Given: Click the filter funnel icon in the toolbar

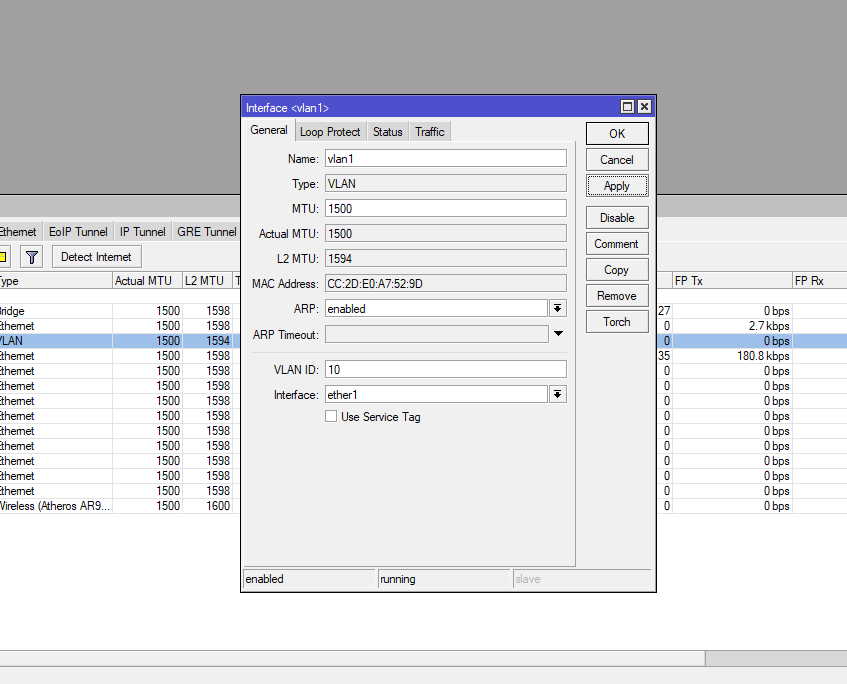Looking at the screenshot, I should [x=31, y=257].
